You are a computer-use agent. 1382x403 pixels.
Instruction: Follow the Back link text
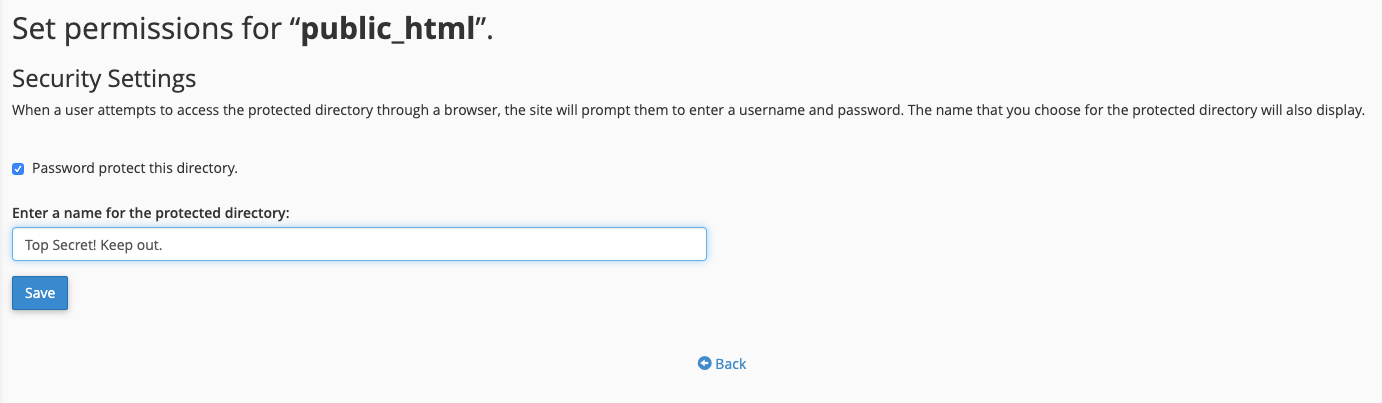731,364
